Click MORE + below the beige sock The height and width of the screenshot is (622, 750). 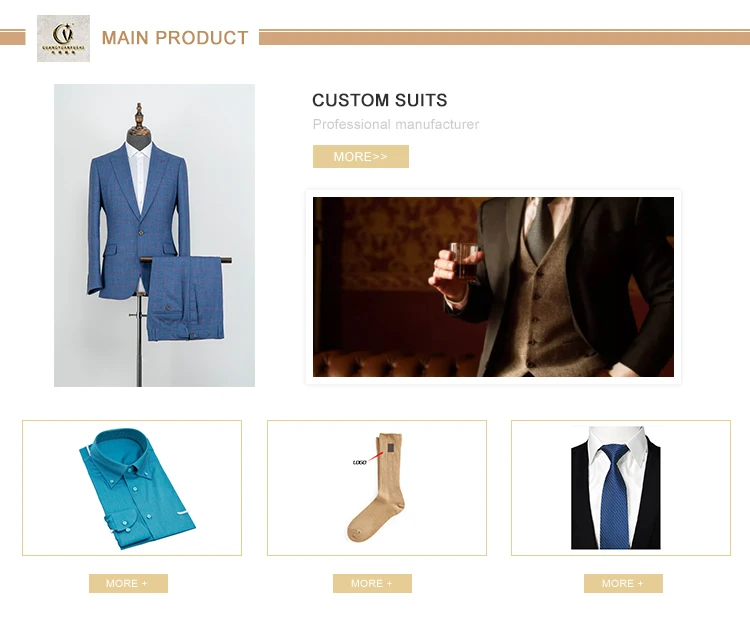[372, 583]
